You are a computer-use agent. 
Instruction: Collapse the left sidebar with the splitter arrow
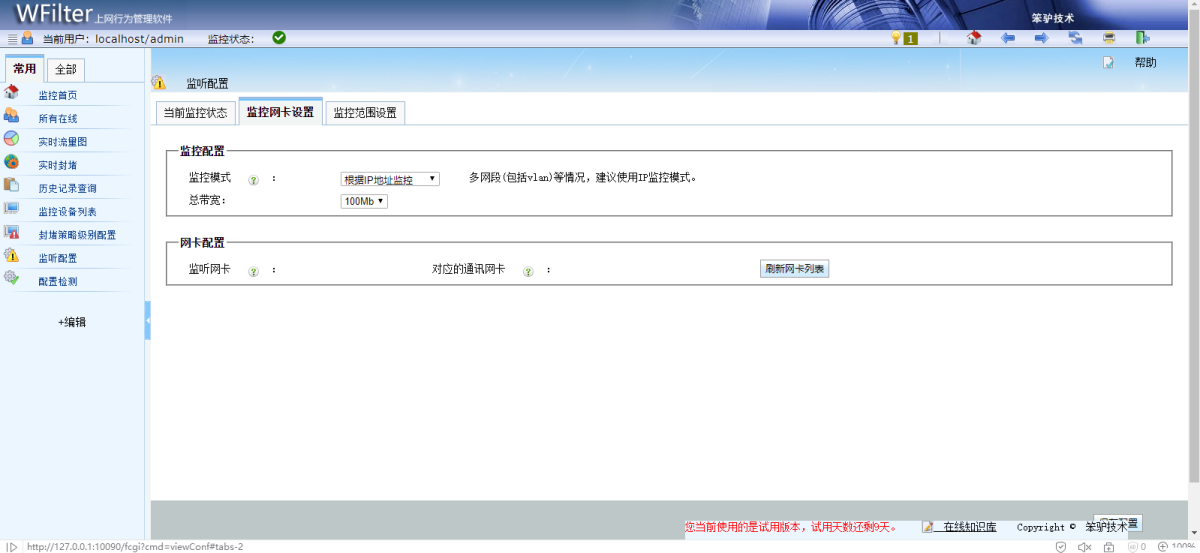pos(148,320)
